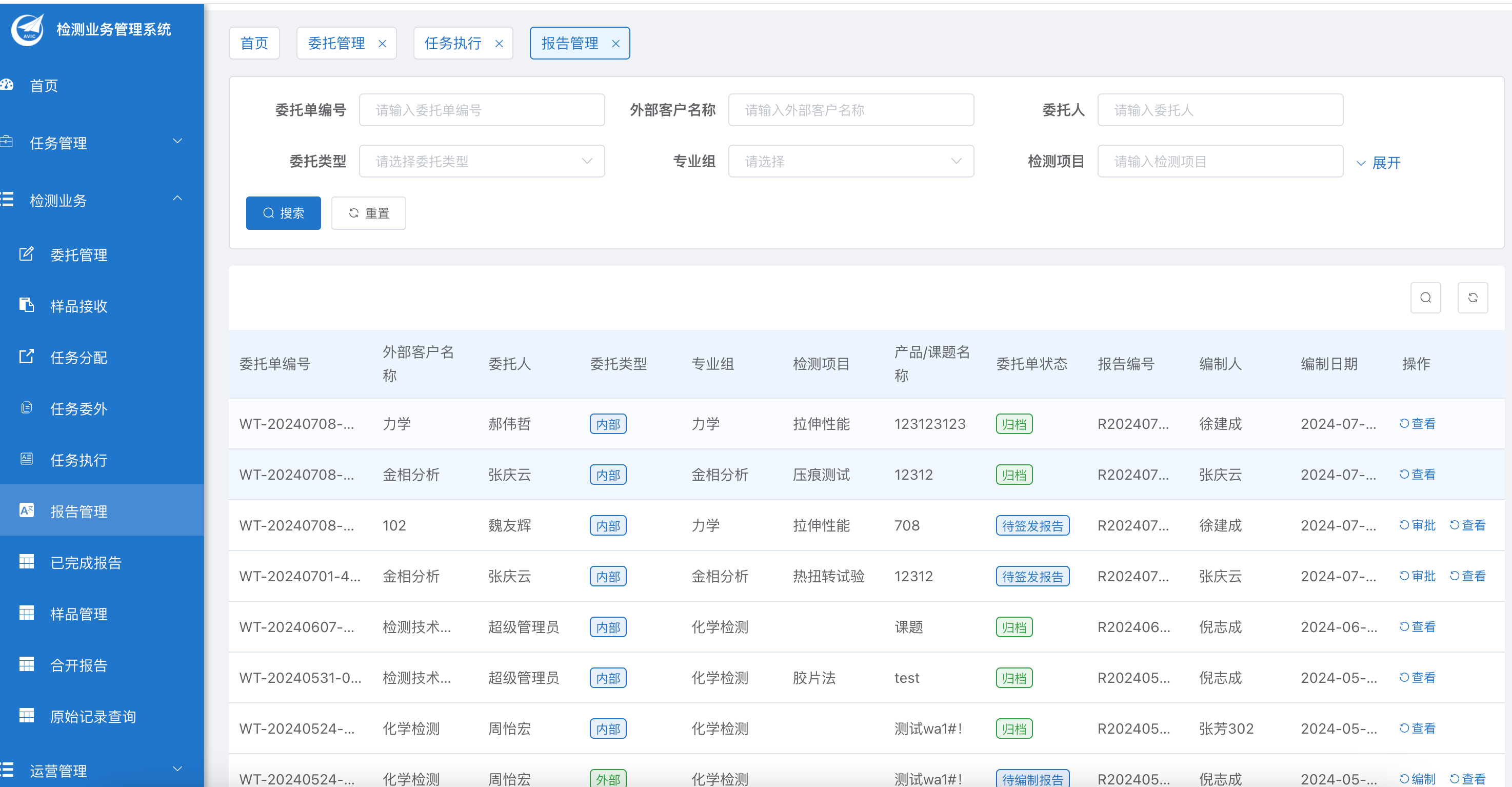Click 123123123 product name cell
Screen dimensions: 1512x787
pos(930,424)
